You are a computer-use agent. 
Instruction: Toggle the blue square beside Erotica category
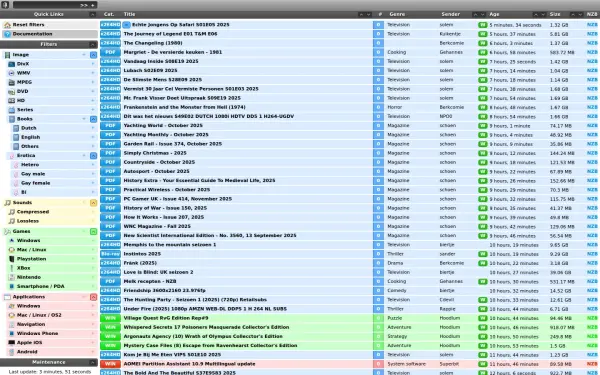[93, 156]
